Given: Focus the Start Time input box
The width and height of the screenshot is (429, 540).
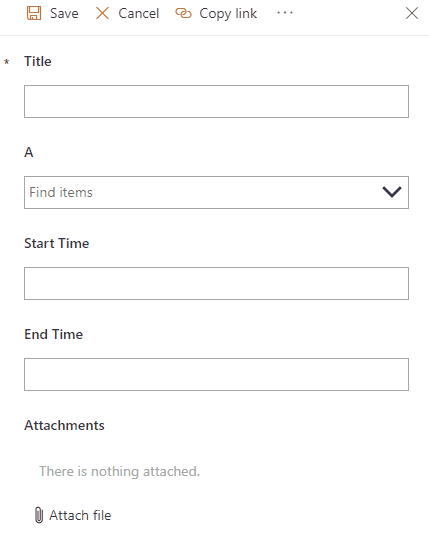Looking at the screenshot, I should click(x=216, y=283).
